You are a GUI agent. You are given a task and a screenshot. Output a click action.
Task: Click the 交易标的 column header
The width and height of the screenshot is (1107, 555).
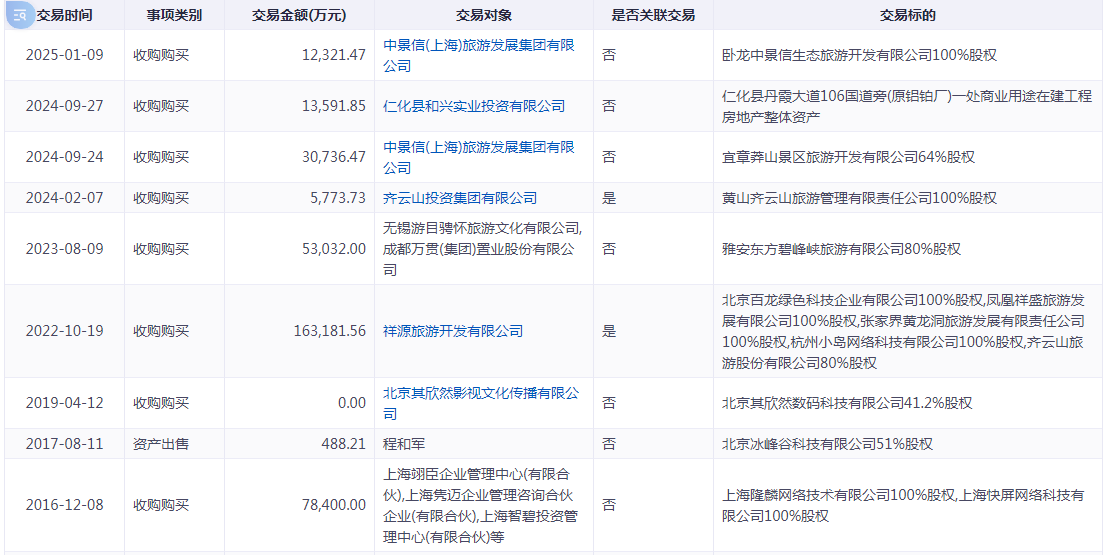click(908, 16)
